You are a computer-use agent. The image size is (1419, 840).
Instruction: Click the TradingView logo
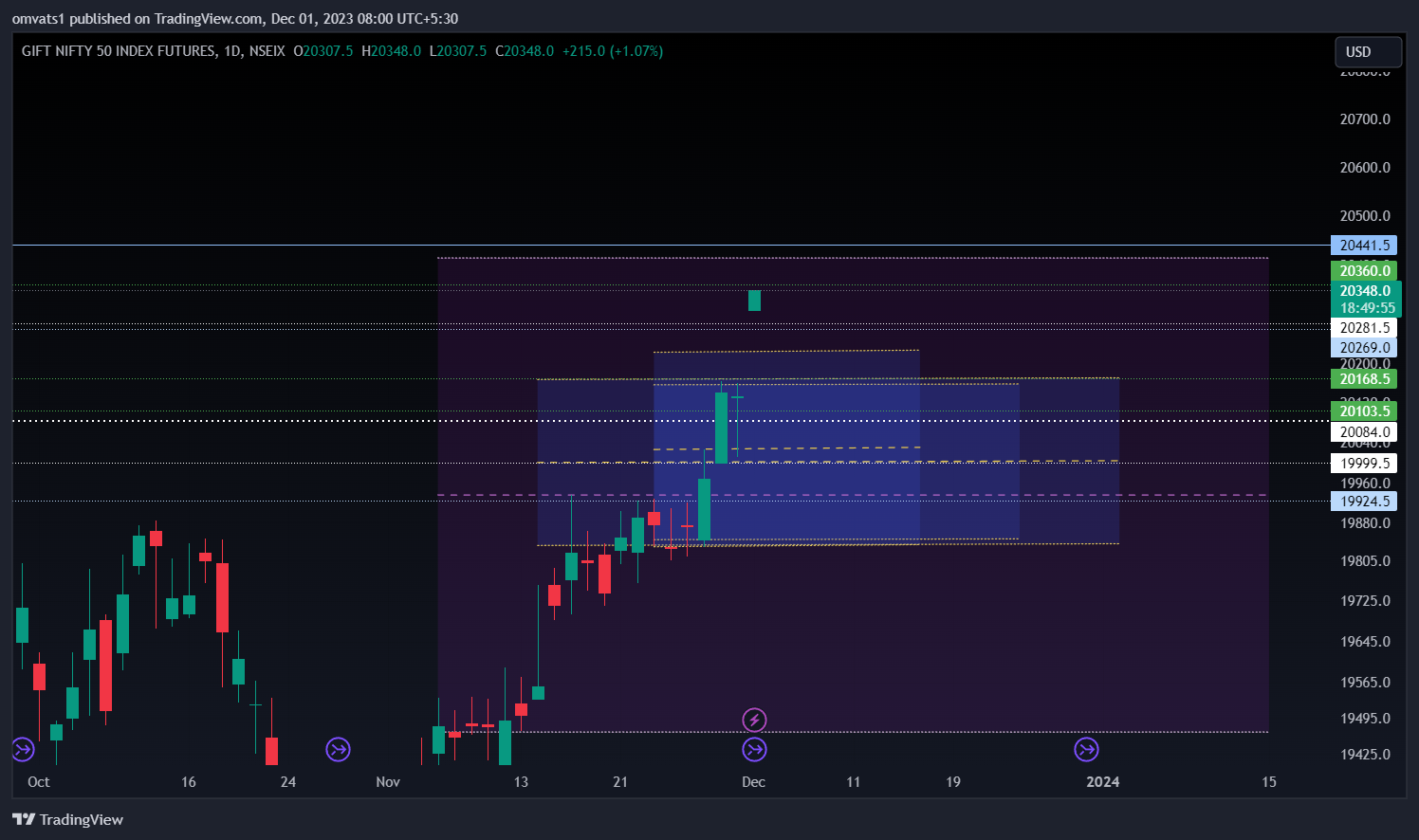[67, 819]
